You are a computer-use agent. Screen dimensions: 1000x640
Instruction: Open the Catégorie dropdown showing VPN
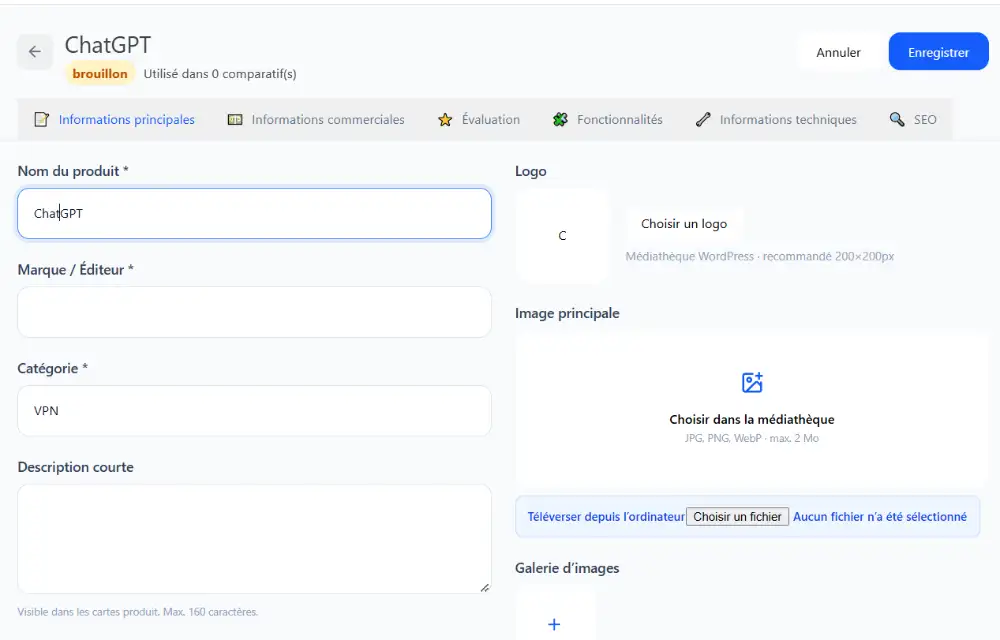tap(254, 411)
